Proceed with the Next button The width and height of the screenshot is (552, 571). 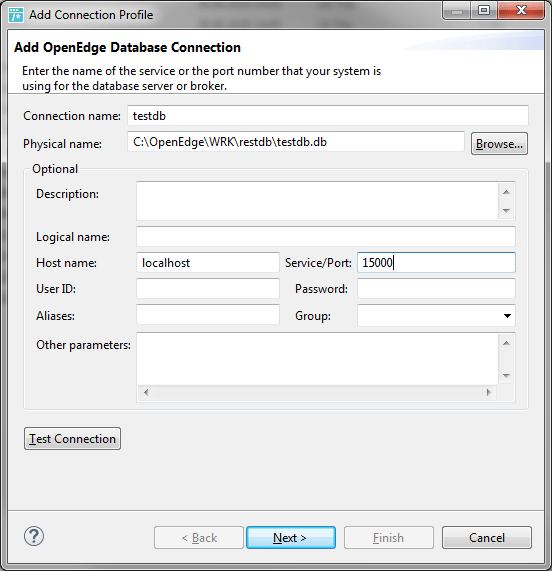tap(291, 537)
